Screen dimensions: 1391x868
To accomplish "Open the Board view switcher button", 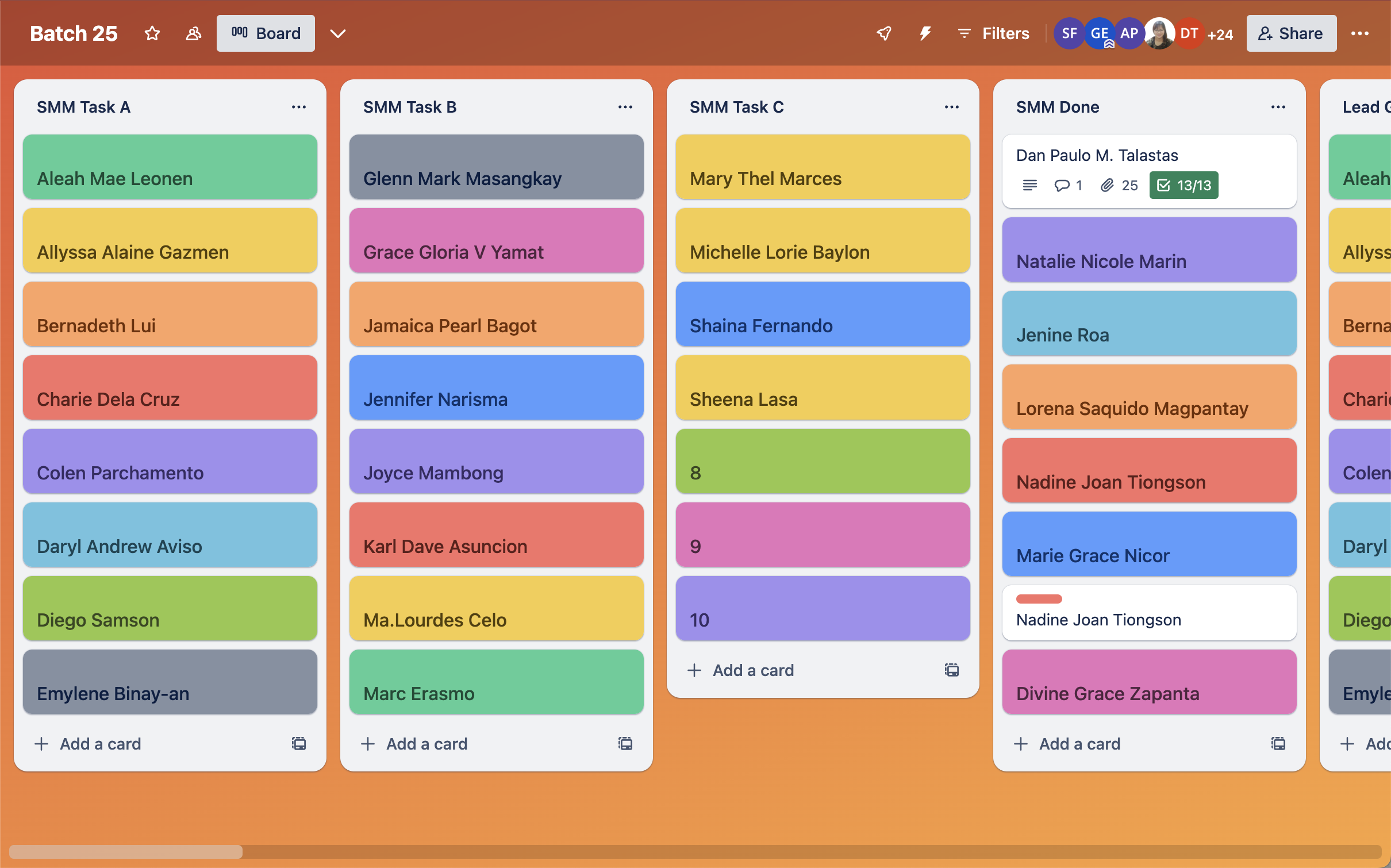I will (x=266, y=33).
